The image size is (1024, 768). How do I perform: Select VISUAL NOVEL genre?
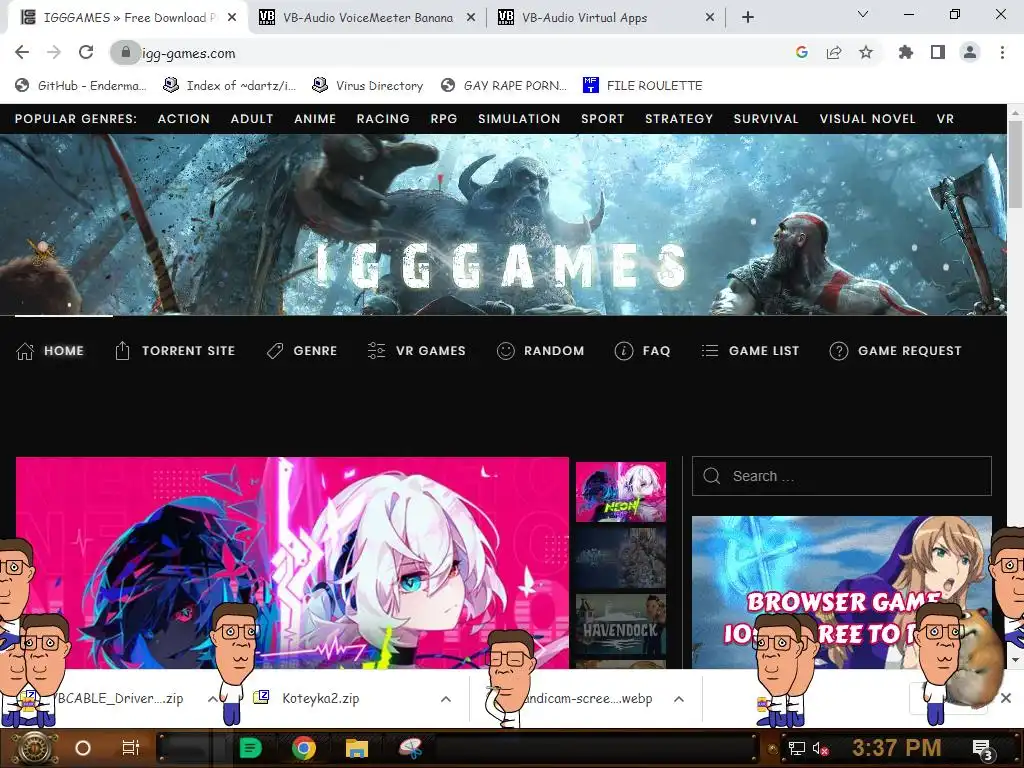[x=867, y=119]
